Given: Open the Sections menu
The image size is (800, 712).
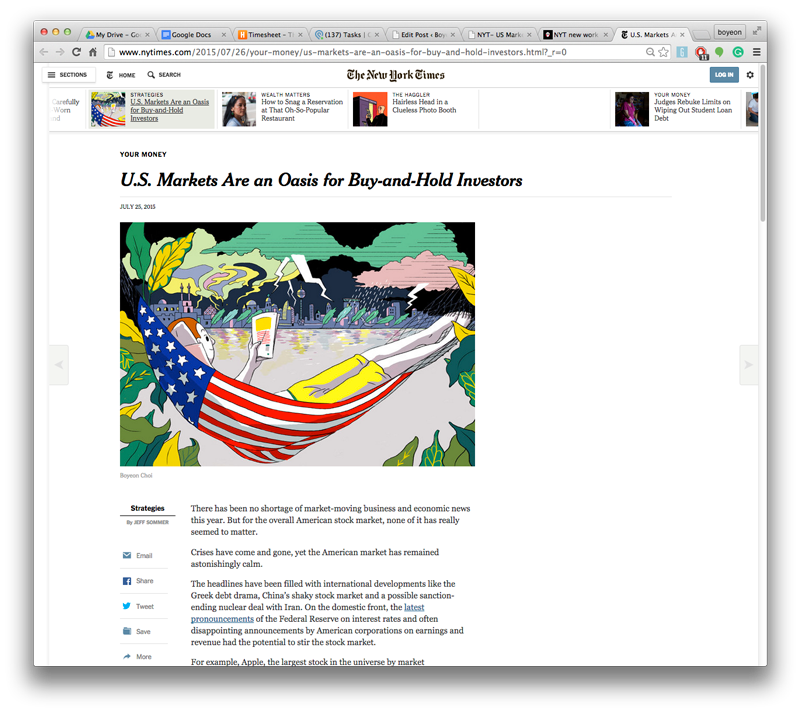Looking at the screenshot, I should 68,75.
